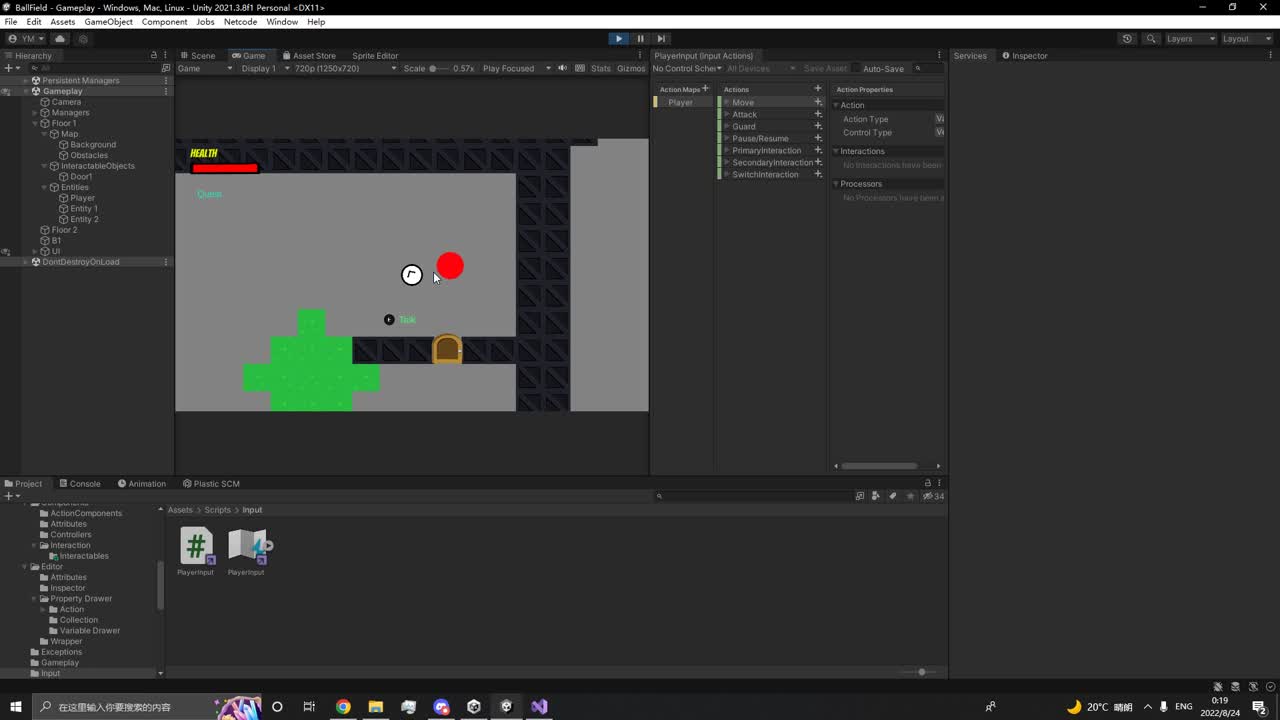Image resolution: width=1280 pixels, height=720 pixels.
Task: Expand the Guard action foldout
Action: [727, 126]
